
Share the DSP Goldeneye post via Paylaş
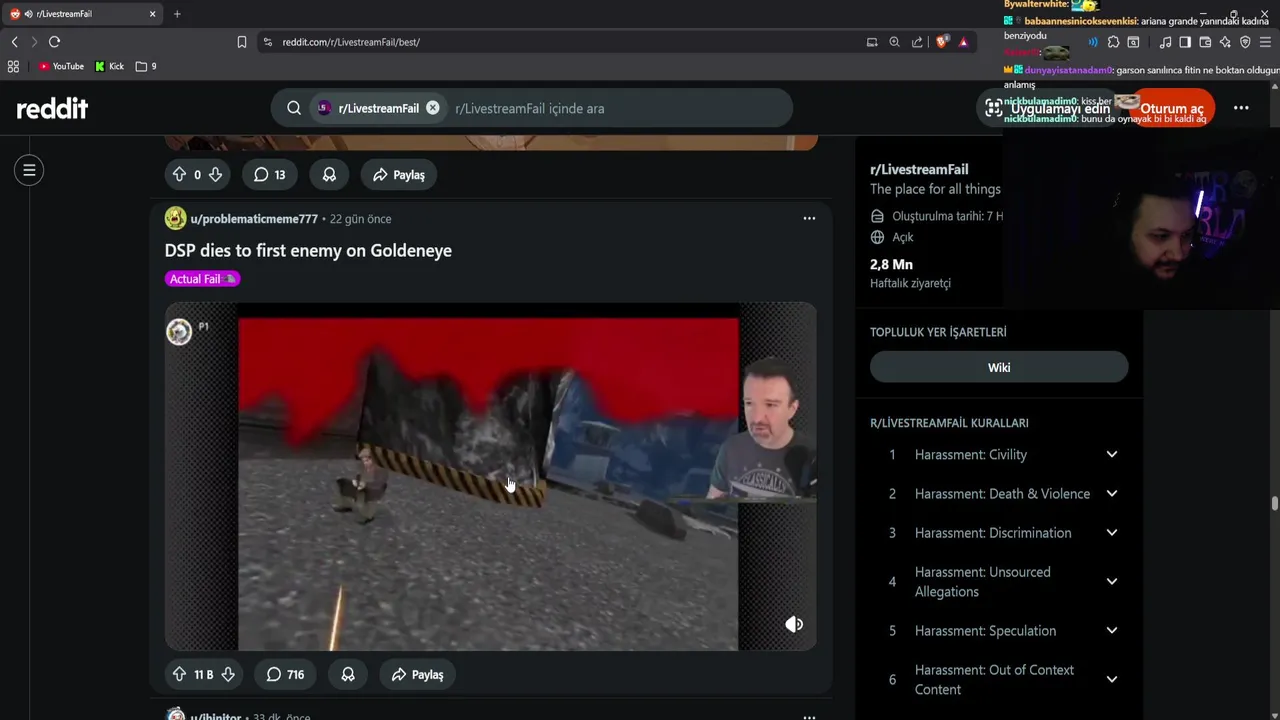coord(418,674)
